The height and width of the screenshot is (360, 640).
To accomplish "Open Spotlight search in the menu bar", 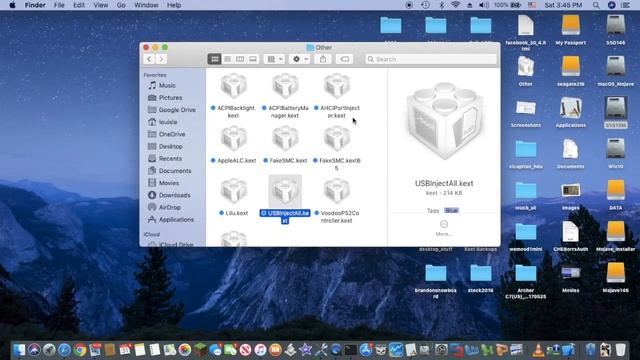I will coord(596,5).
